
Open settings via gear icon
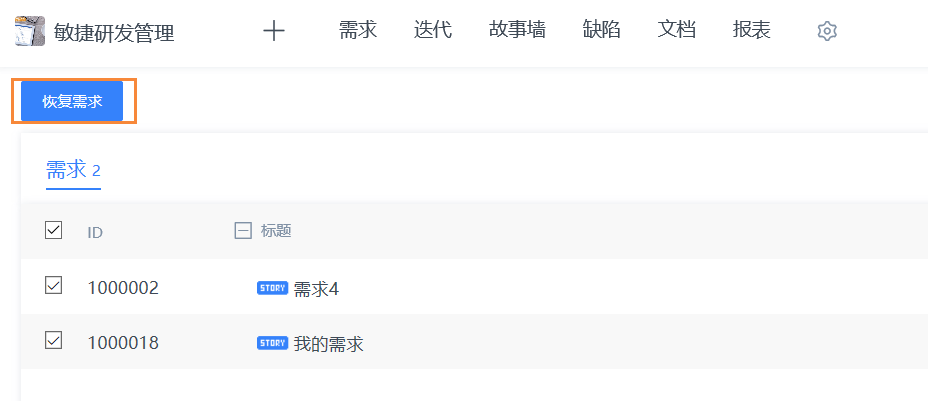pos(827,31)
